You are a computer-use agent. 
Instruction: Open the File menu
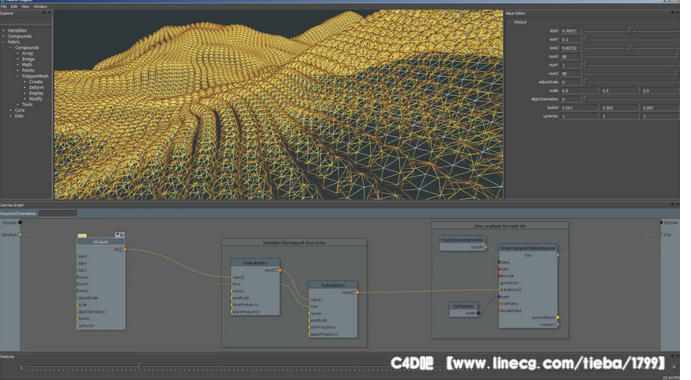4,7
